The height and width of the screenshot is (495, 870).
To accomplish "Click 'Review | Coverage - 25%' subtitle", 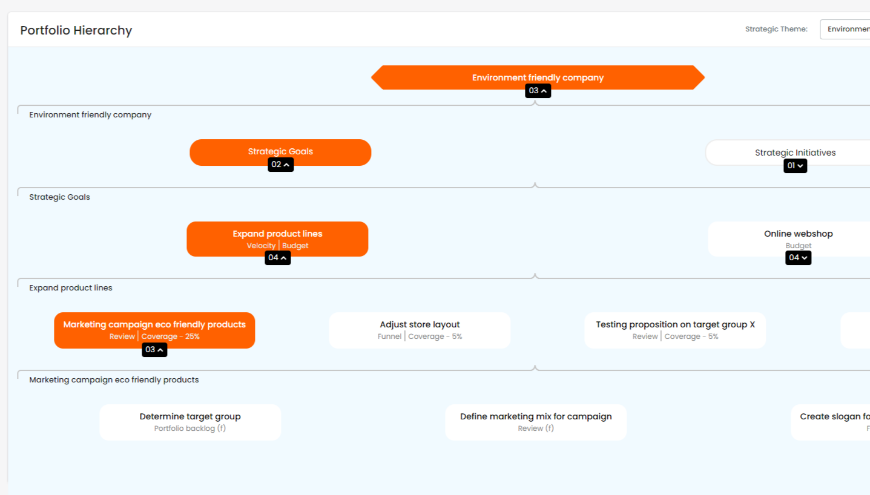I will [154, 336].
